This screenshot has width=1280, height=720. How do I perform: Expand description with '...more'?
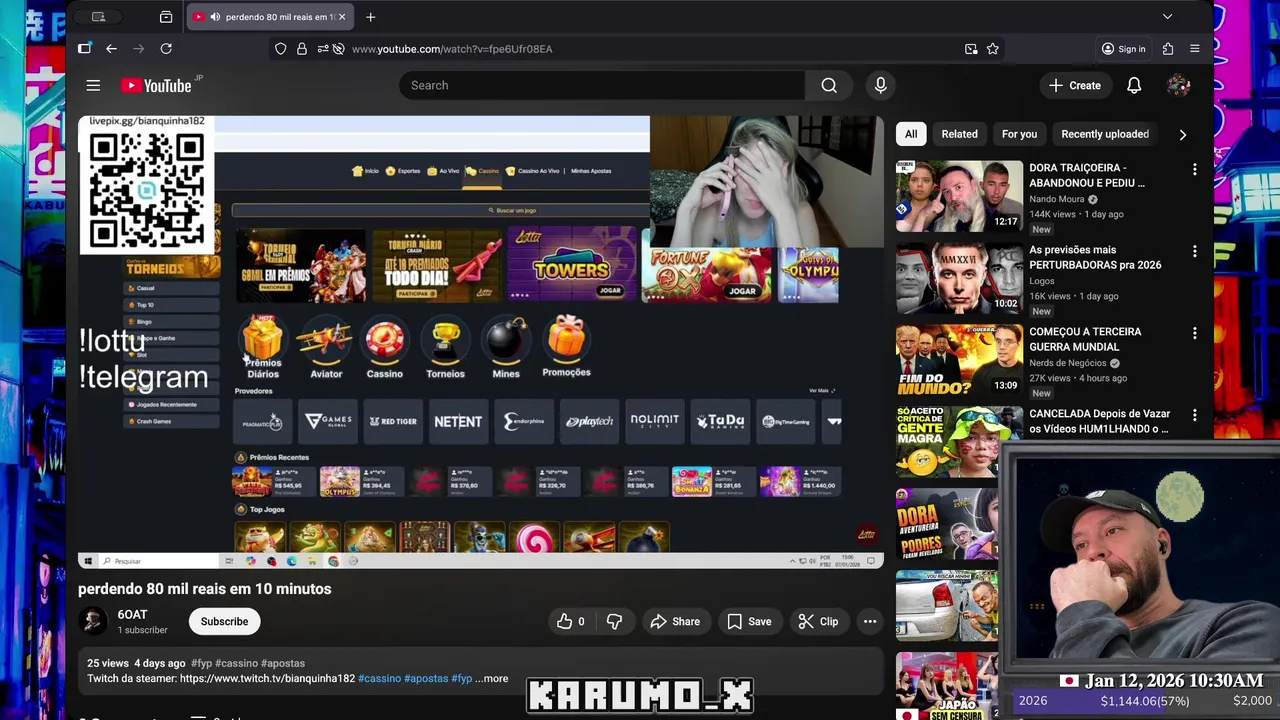coord(491,678)
